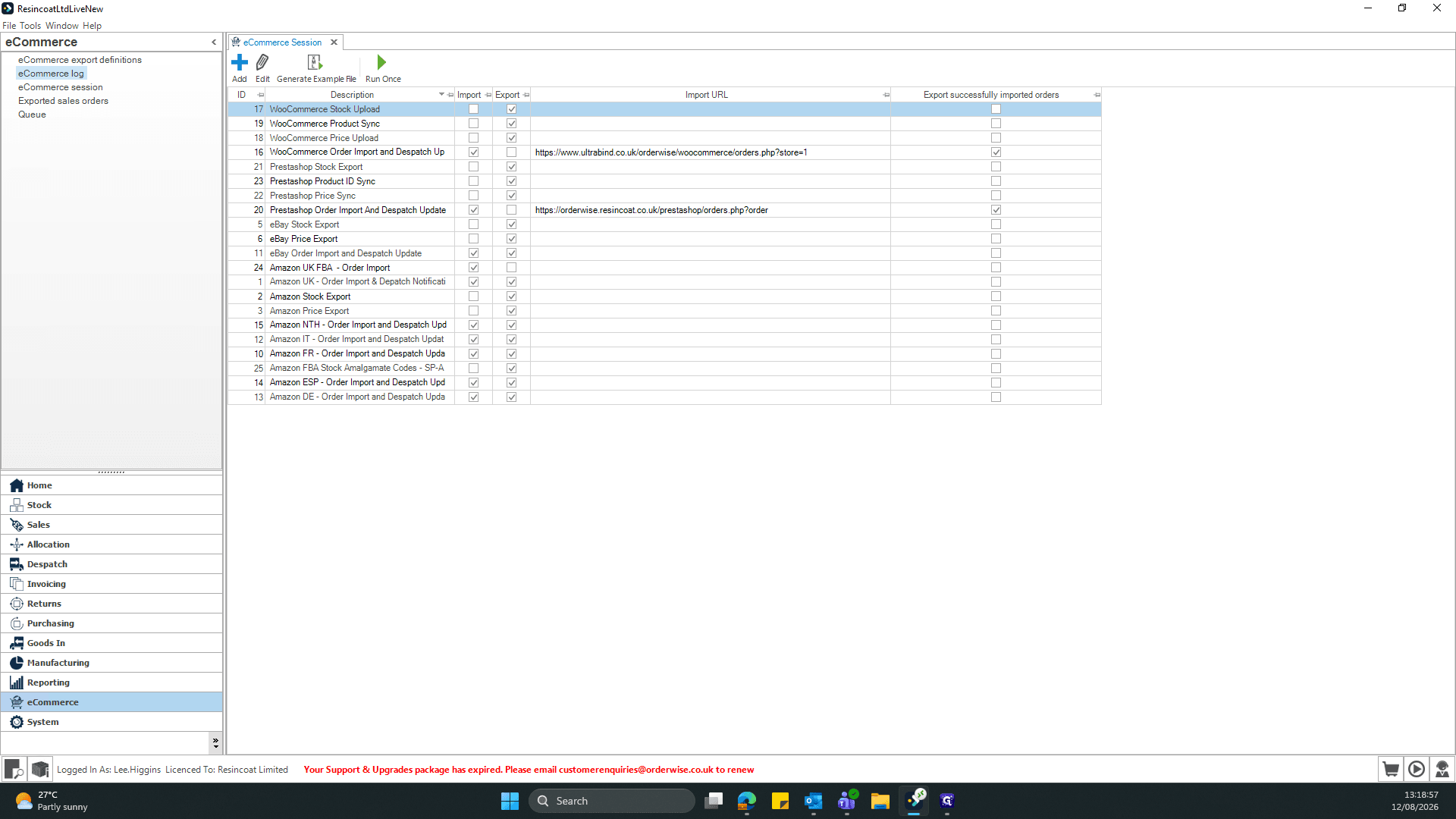Collapse the eCommerce side panel

(214, 42)
